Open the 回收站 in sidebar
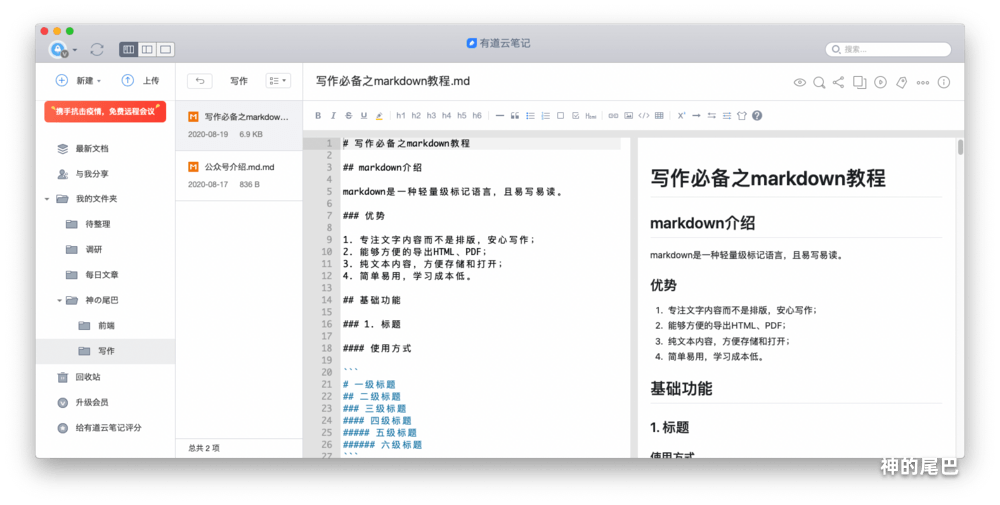Viewport: 1000px width, 505px height. pos(87,377)
